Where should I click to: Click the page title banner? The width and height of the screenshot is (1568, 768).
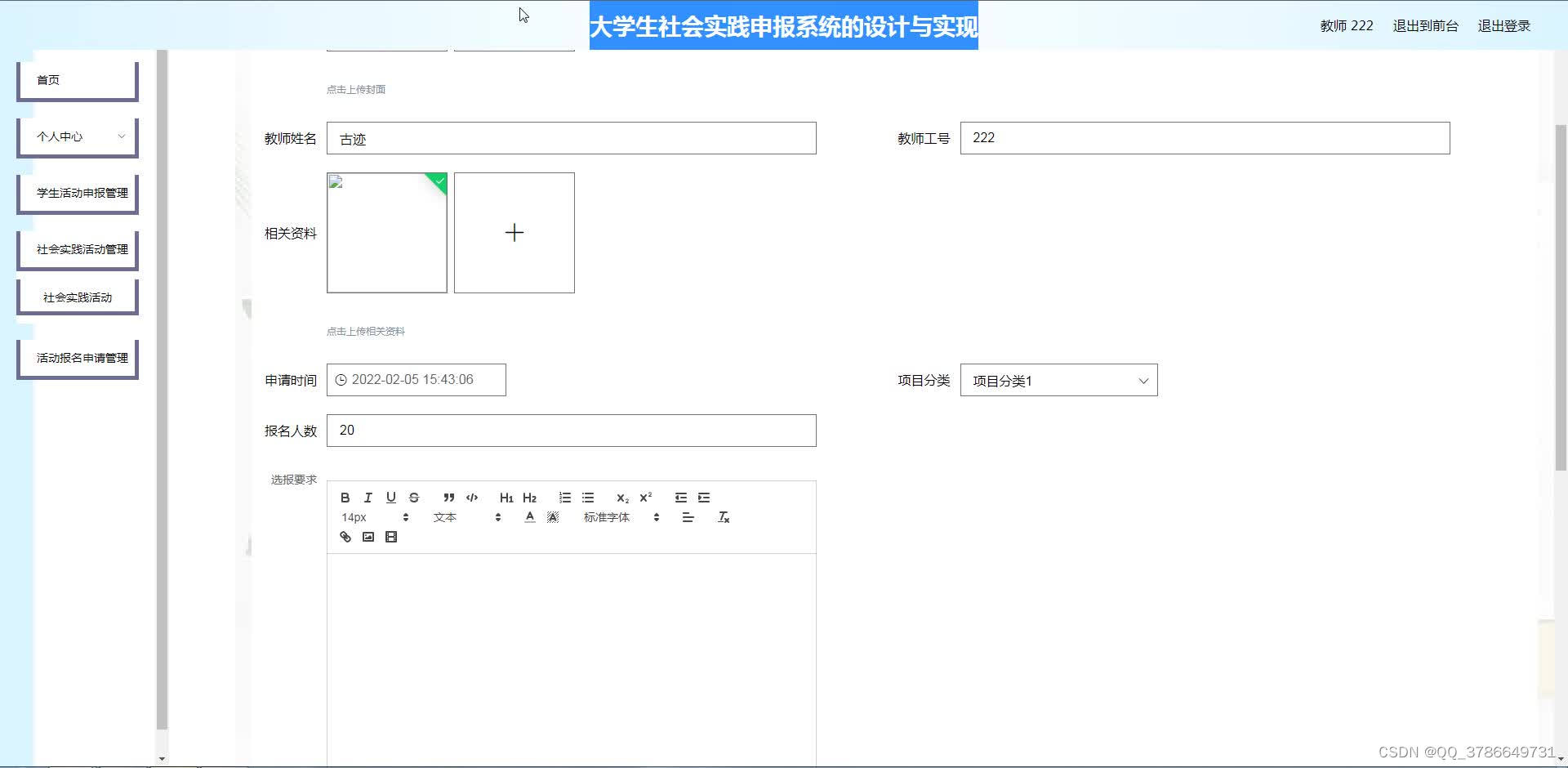pos(784,26)
